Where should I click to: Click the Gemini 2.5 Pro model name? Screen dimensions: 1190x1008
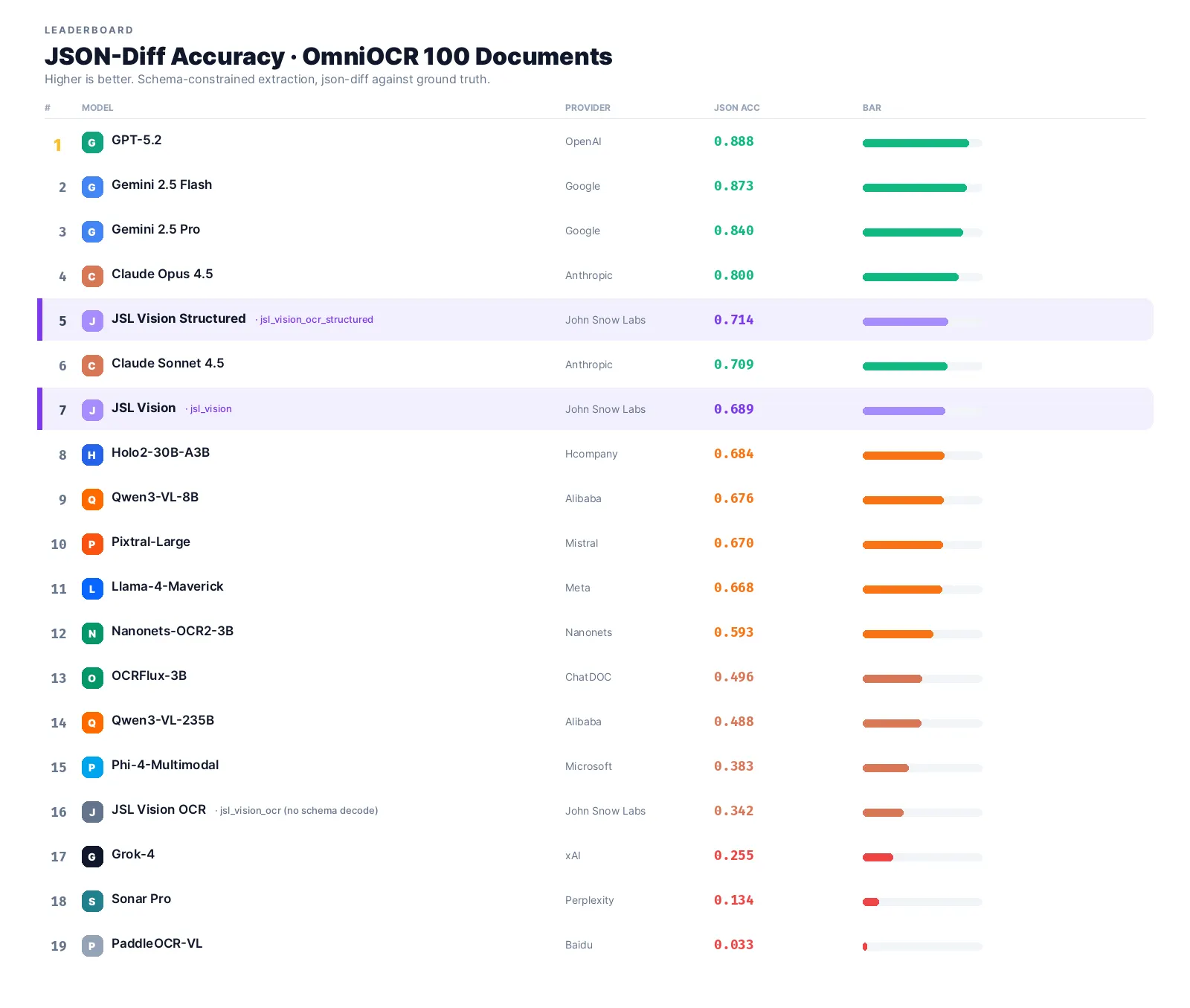coord(155,229)
